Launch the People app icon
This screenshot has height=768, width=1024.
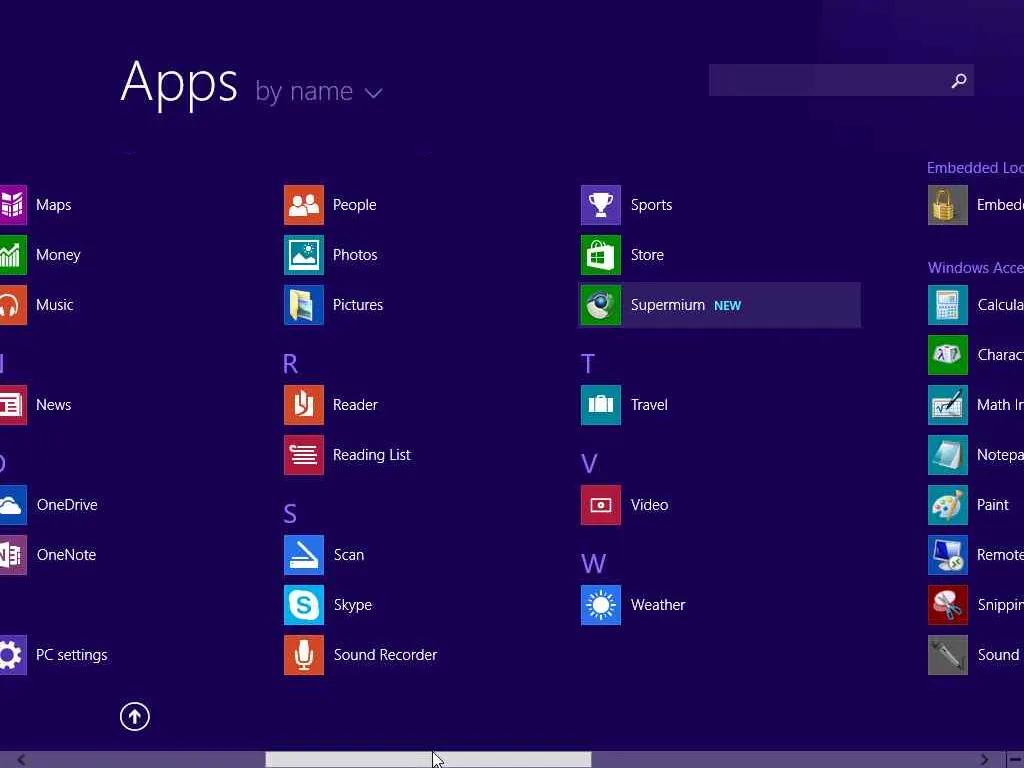click(304, 205)
